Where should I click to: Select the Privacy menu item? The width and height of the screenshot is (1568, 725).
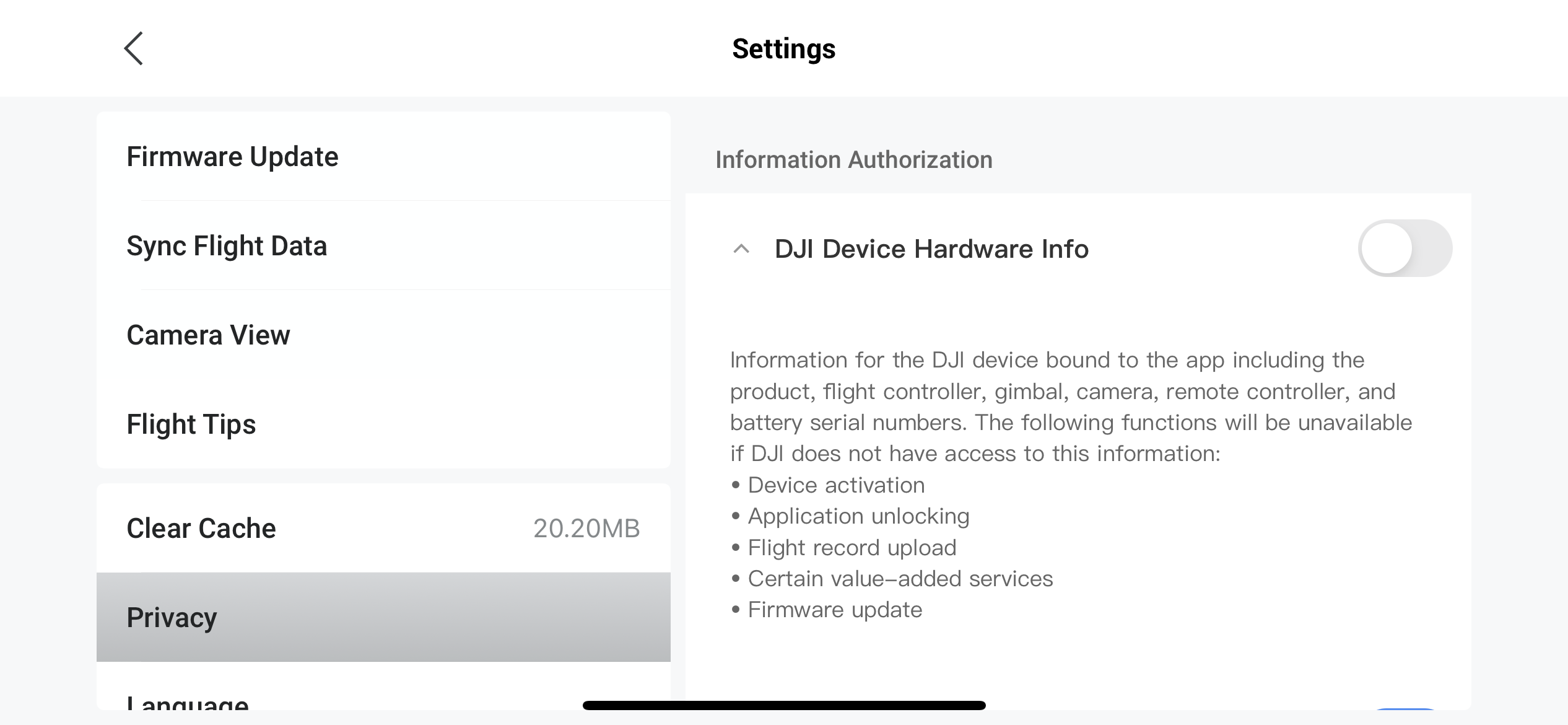(x=172, y=618)
